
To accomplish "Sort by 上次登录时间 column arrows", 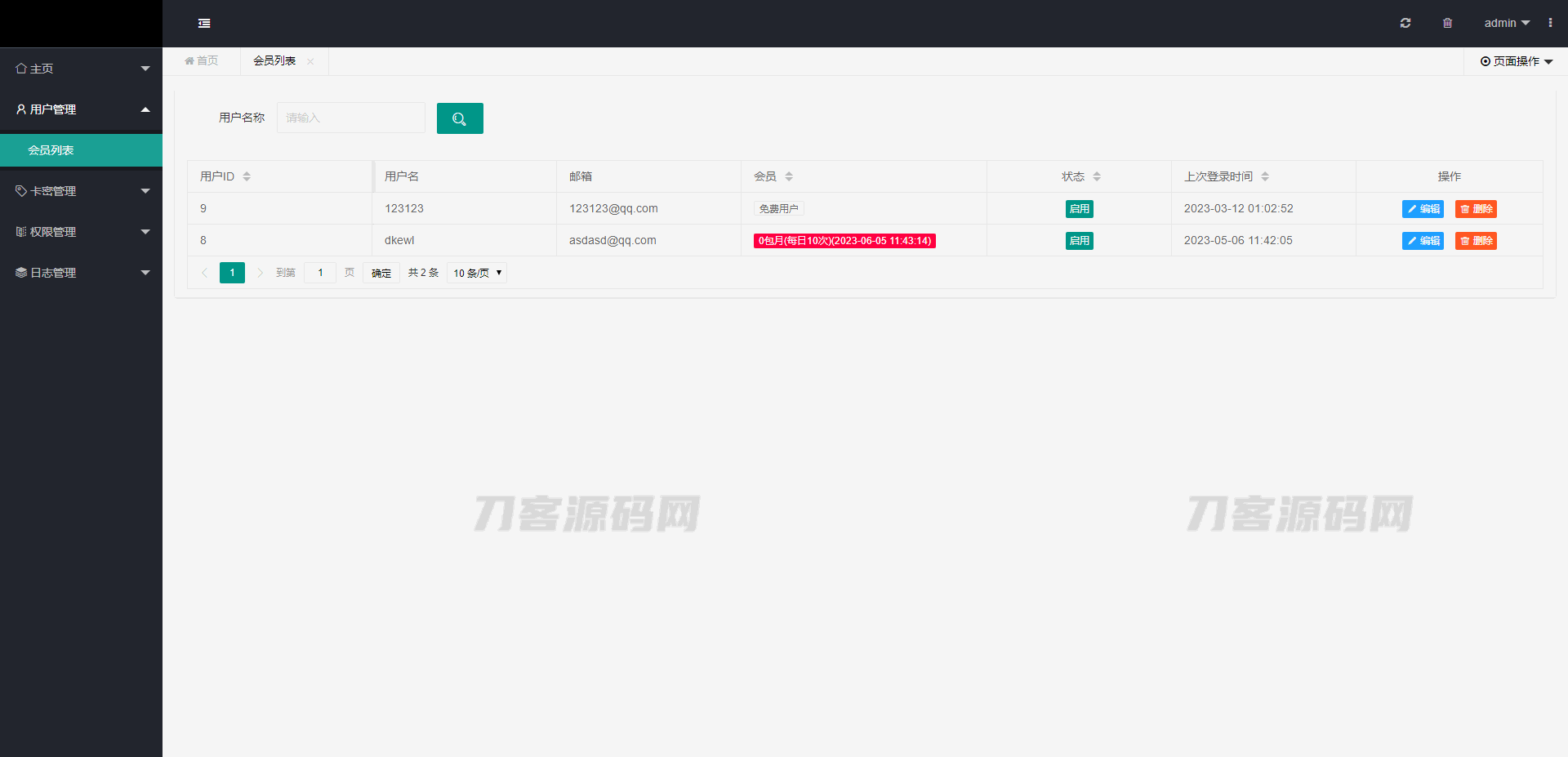I will [x=1265, y=176].
